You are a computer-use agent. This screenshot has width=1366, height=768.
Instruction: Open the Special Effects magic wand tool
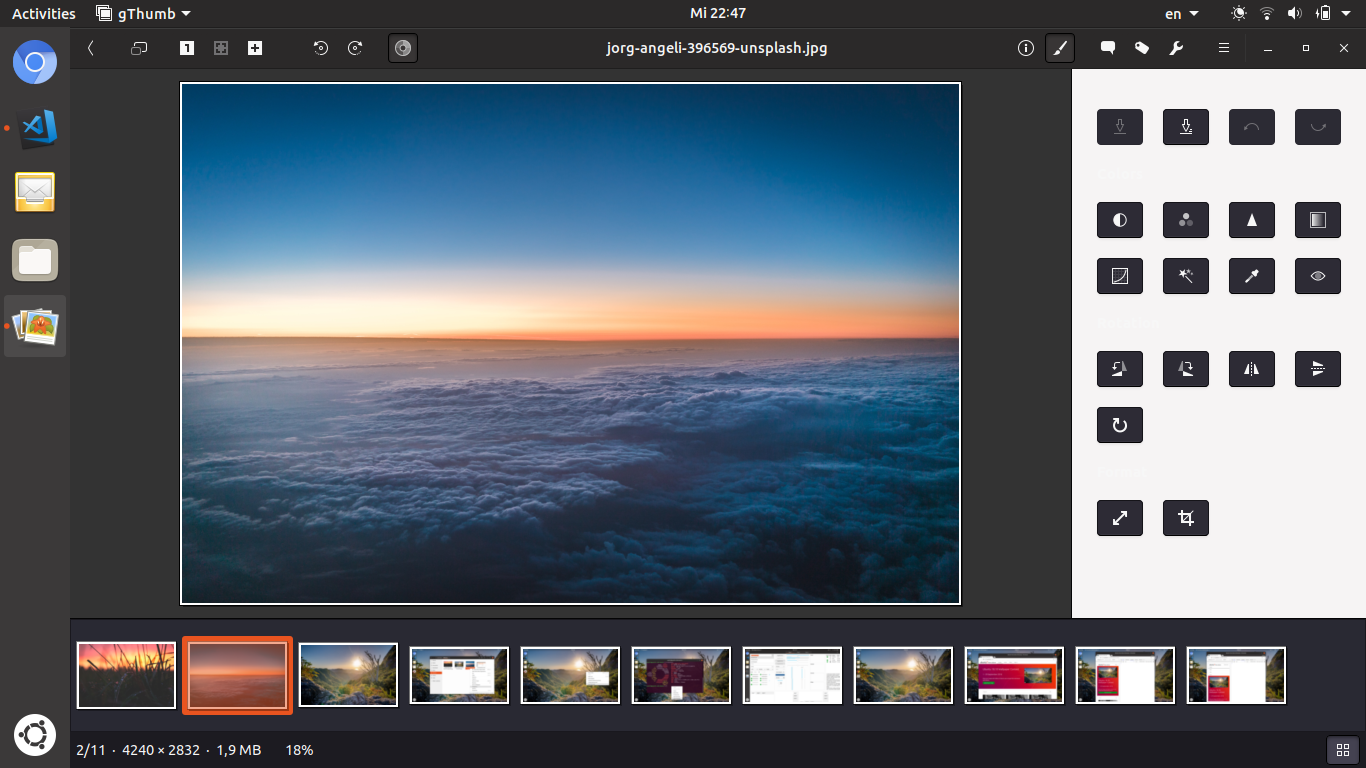pyautogui.click(x=1185, y=276)
